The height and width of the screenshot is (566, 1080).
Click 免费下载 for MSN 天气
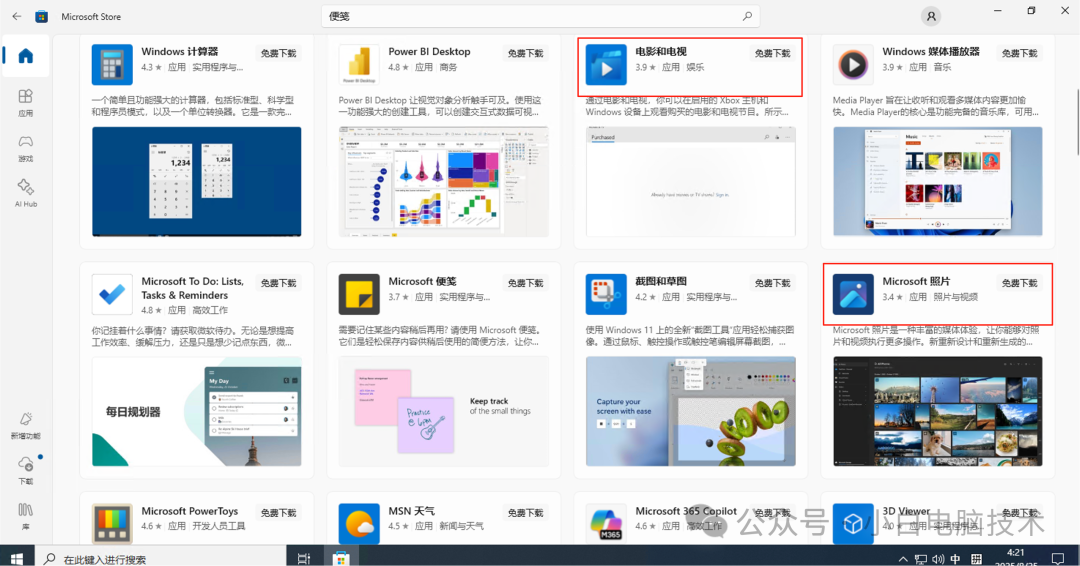click(x=526, y=513)
